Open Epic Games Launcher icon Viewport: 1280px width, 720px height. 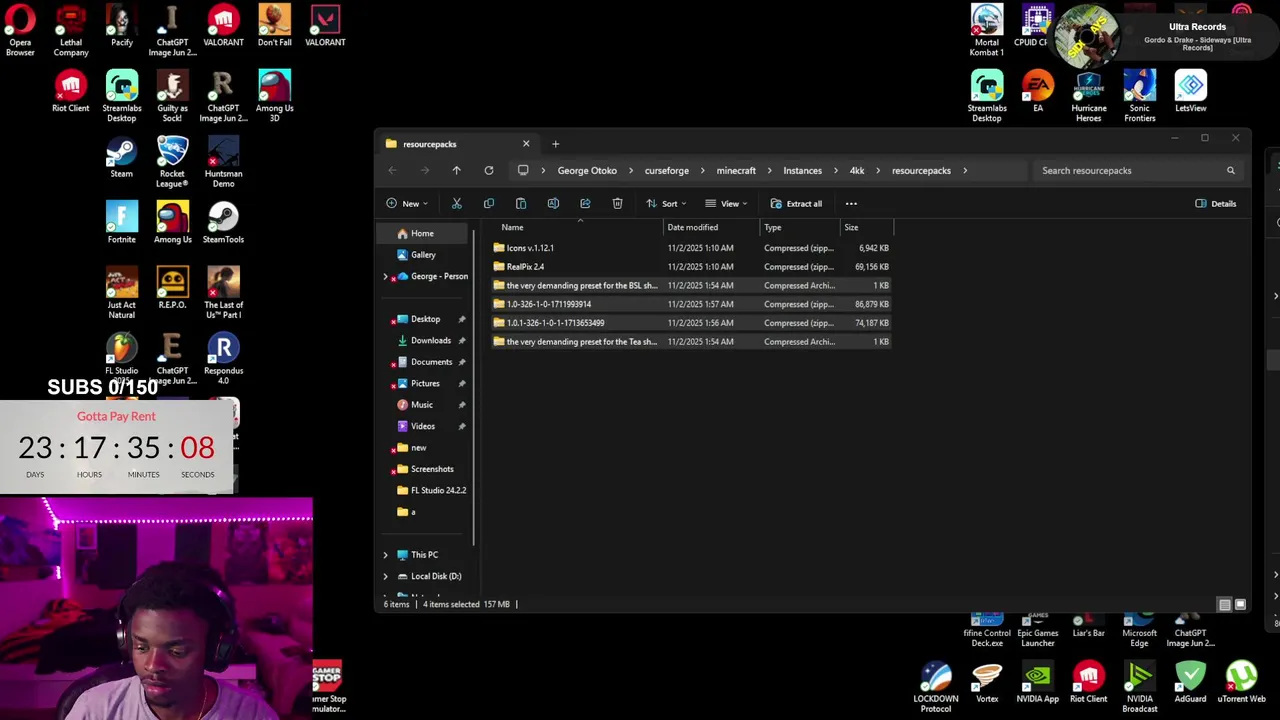coord(1037,631)
